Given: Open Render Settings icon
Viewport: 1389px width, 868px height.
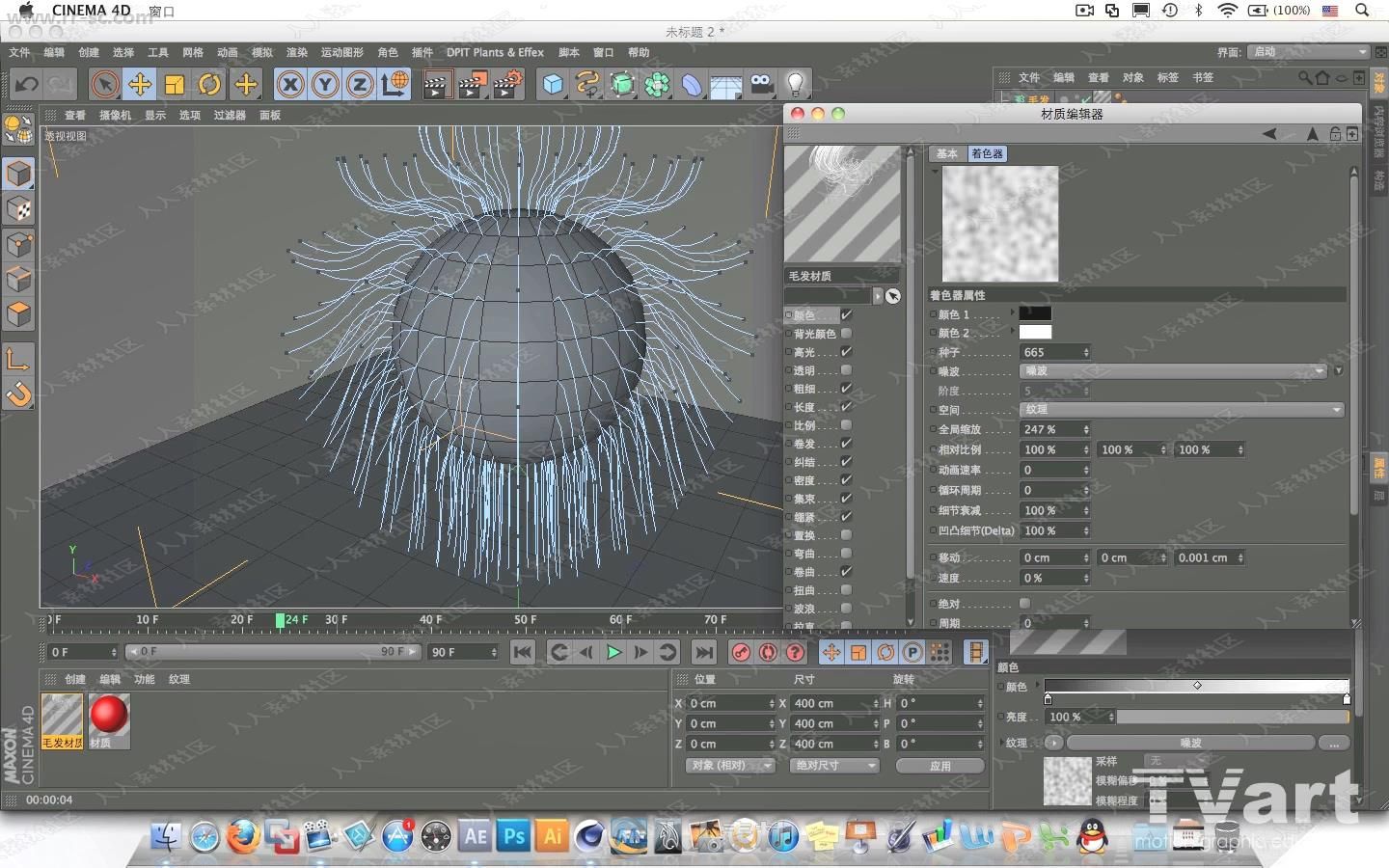Looking at the screenshot, I should 507,85.
